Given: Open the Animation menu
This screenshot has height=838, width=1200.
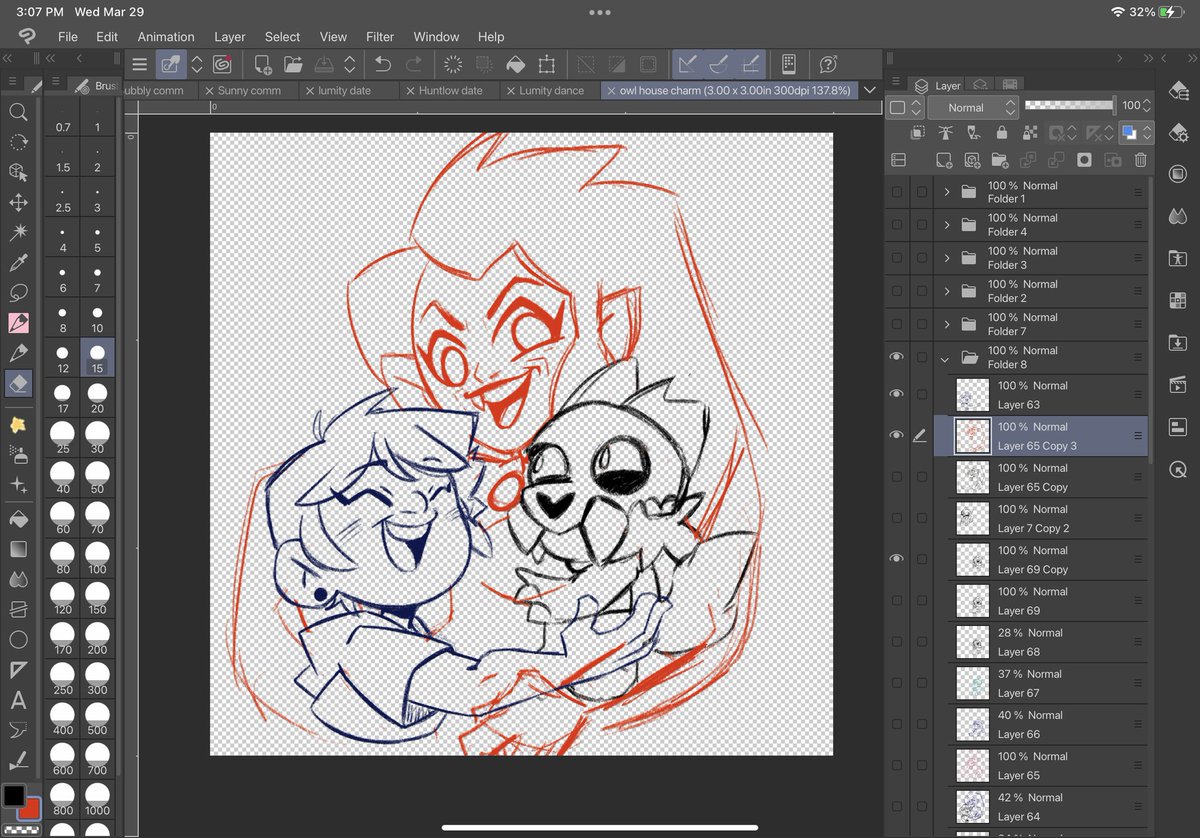Looking at the screenshot, I should (166, 37).
